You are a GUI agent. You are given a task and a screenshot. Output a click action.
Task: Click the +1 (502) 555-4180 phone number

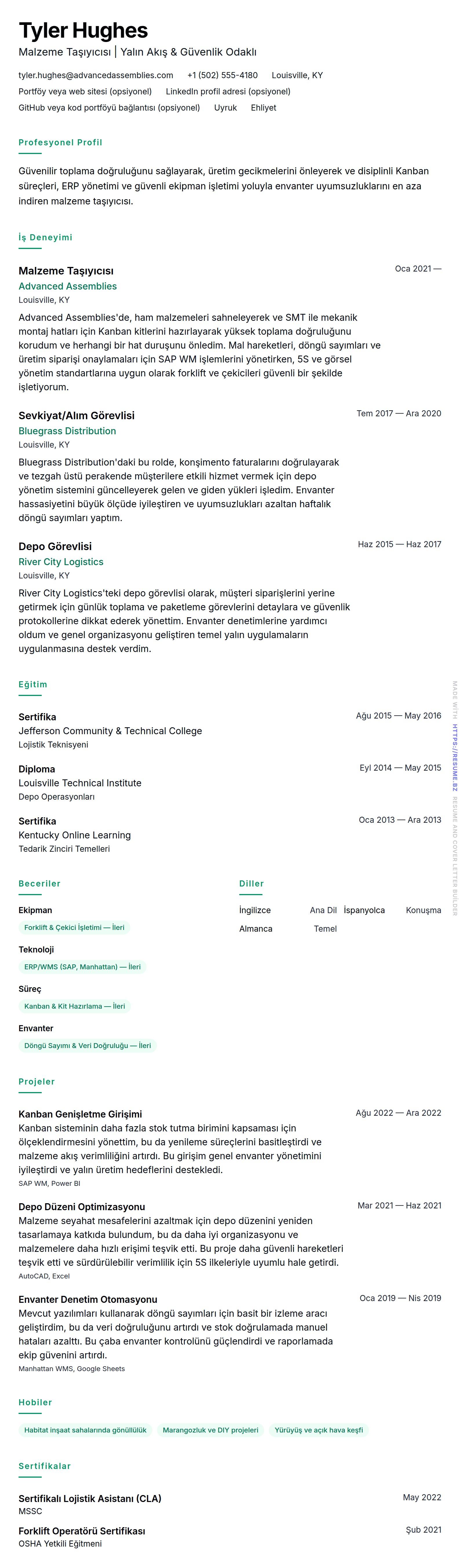click(222, 76)
